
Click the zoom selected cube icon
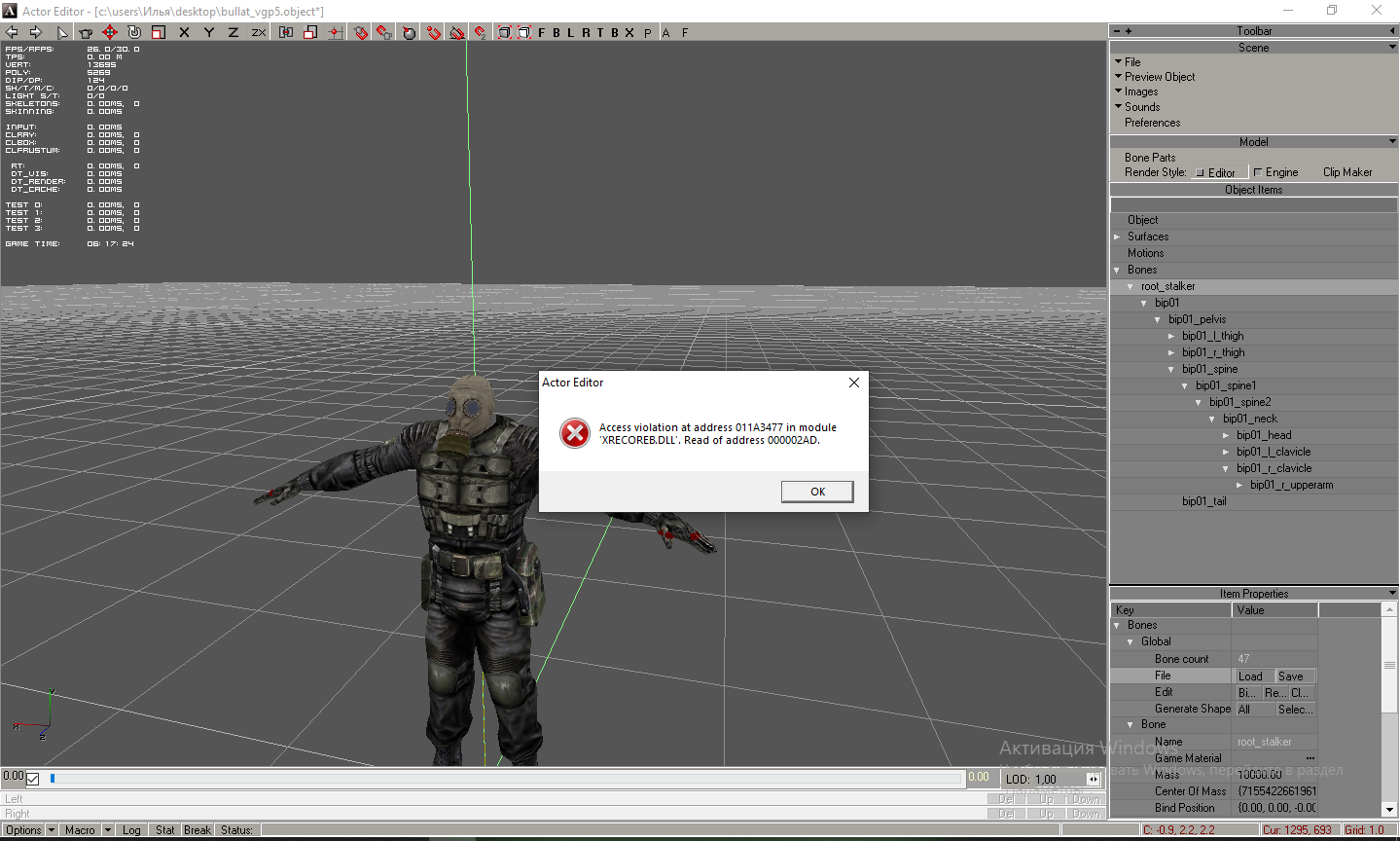[523, 32]
